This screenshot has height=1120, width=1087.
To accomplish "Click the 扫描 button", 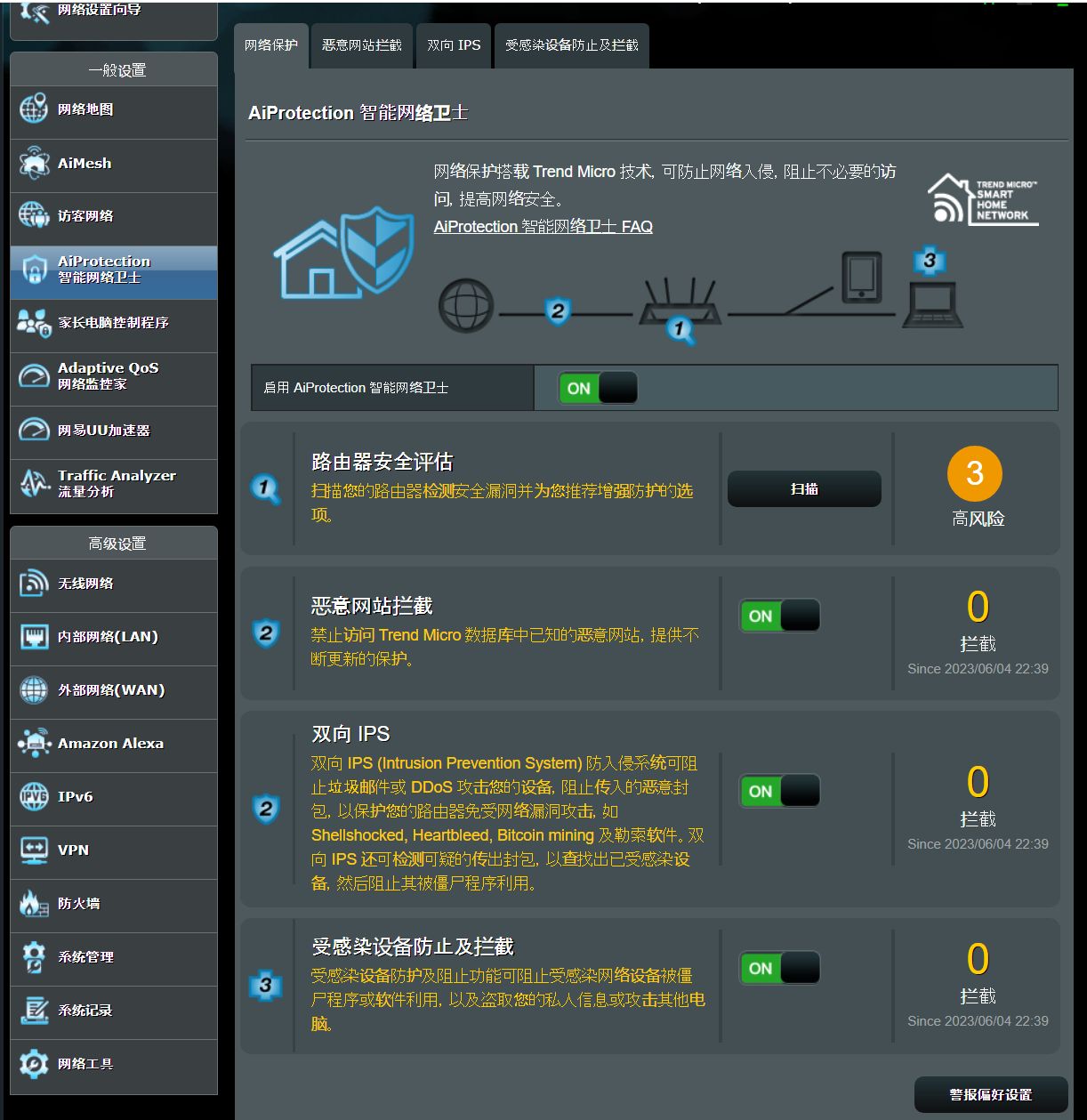I will pyautogui.click(x=804, y=489).
